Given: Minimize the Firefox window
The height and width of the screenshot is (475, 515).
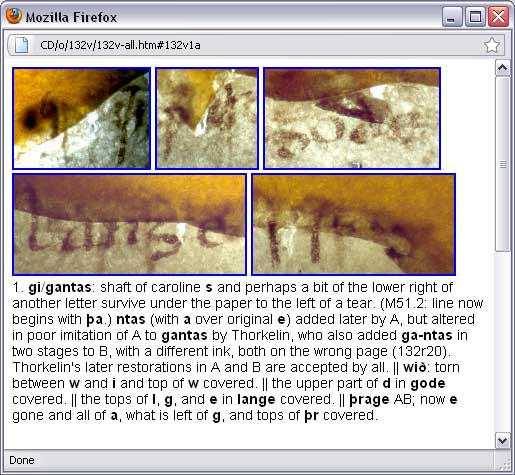Looking at the screenshot, I should coord(452,17).
